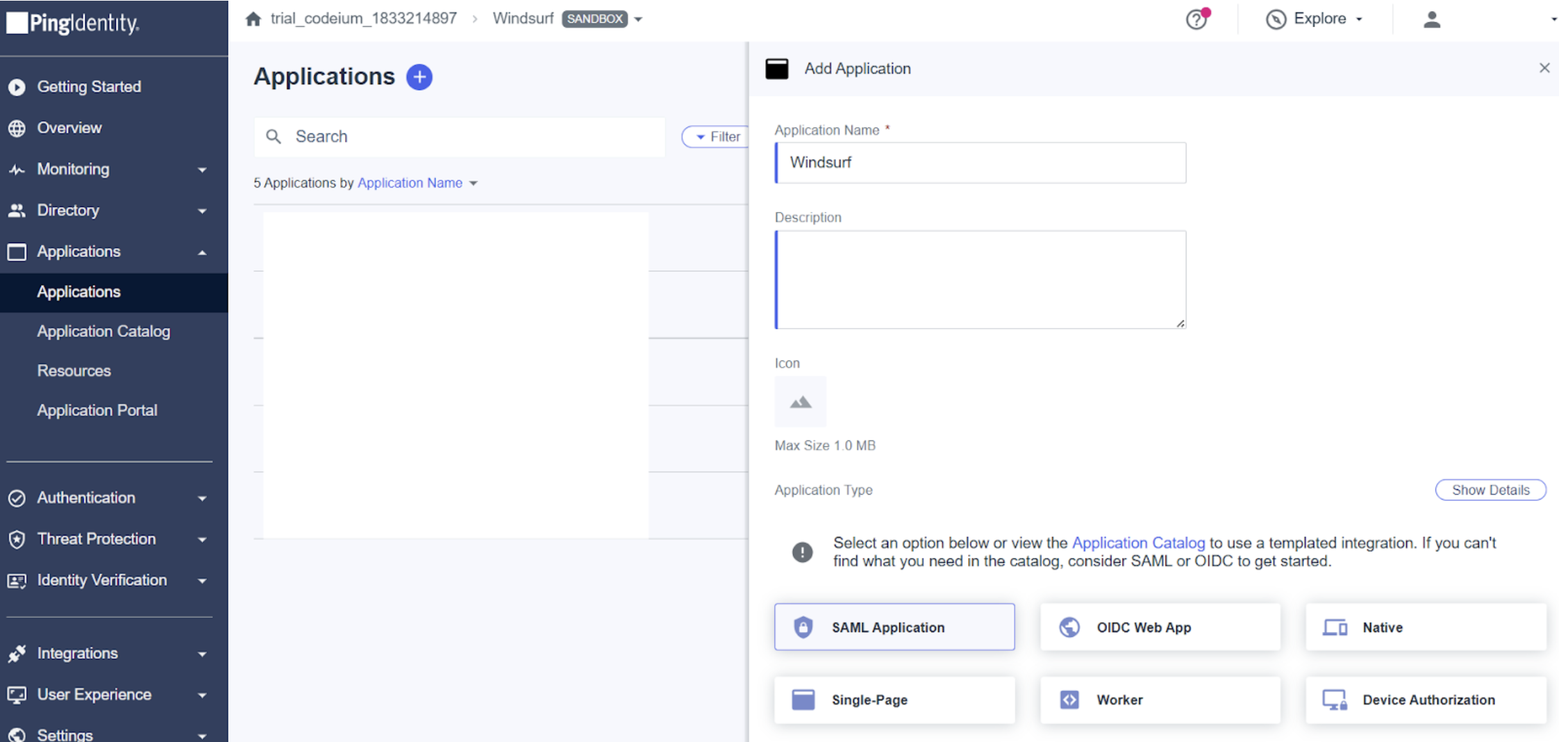Image resolution: width=1568 pixels, height=742 pixels.
Task: Click the blue plus add application icon
Action: coord(419,76)
